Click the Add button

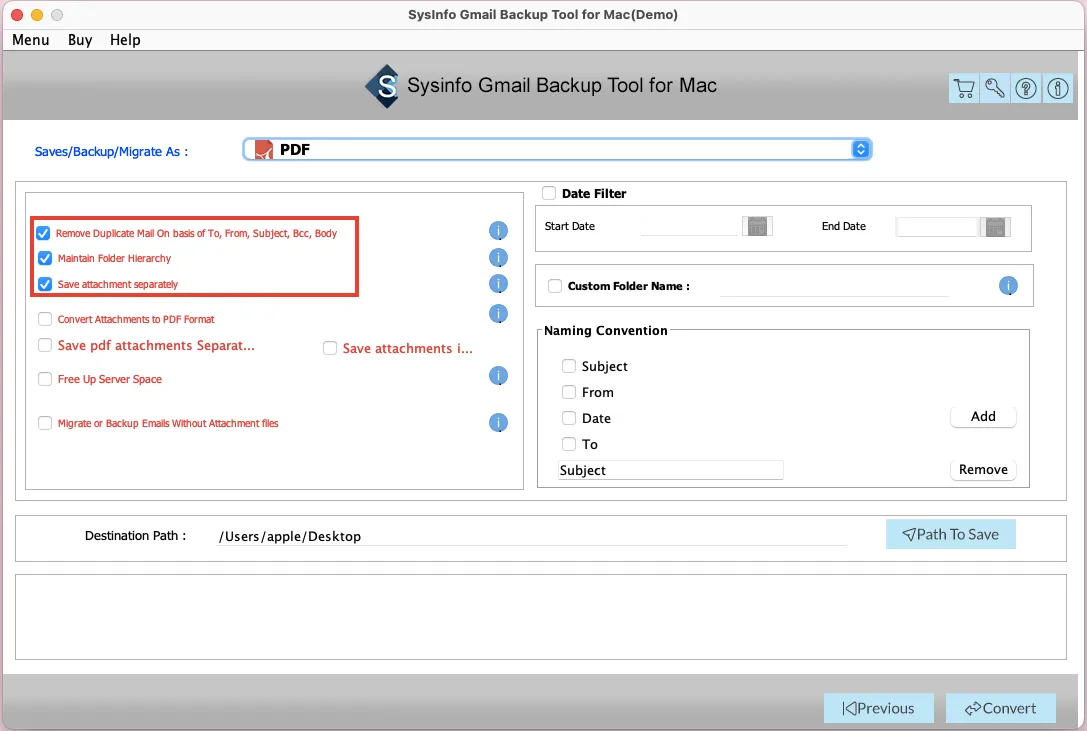coord(983,416)
